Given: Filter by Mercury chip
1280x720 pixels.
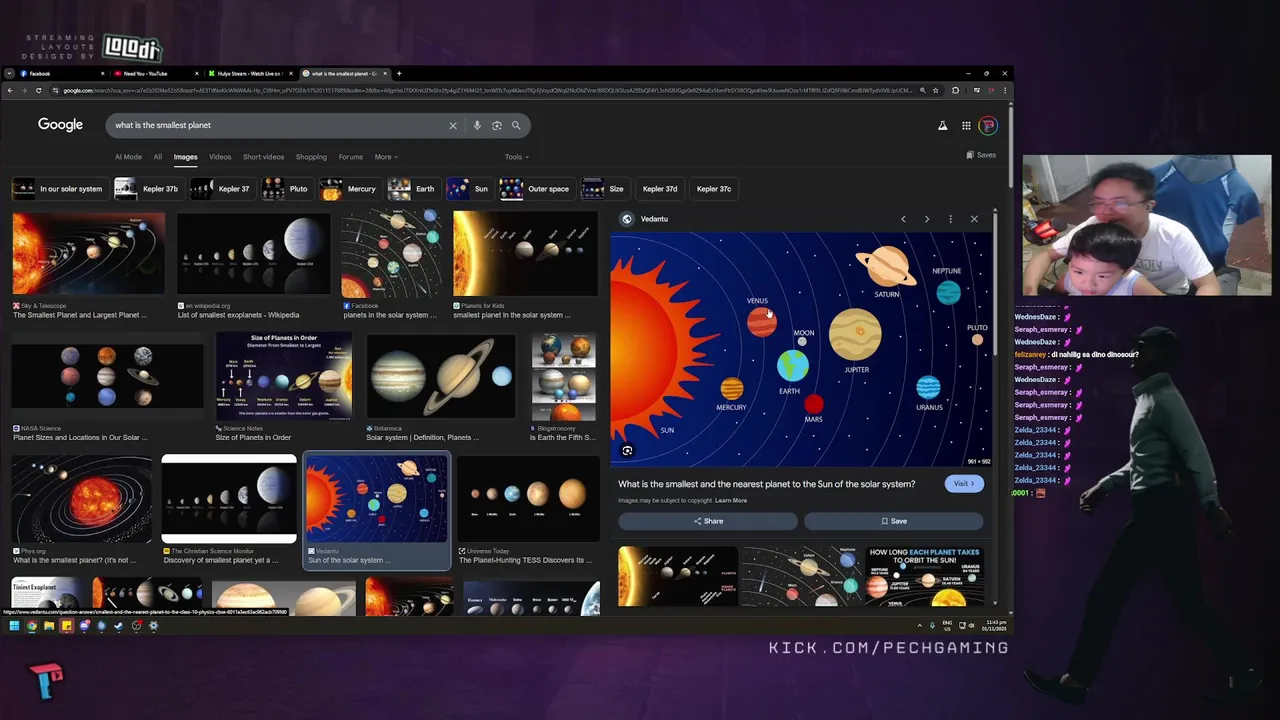Looking at the screenshot, I should coord(349,189).
